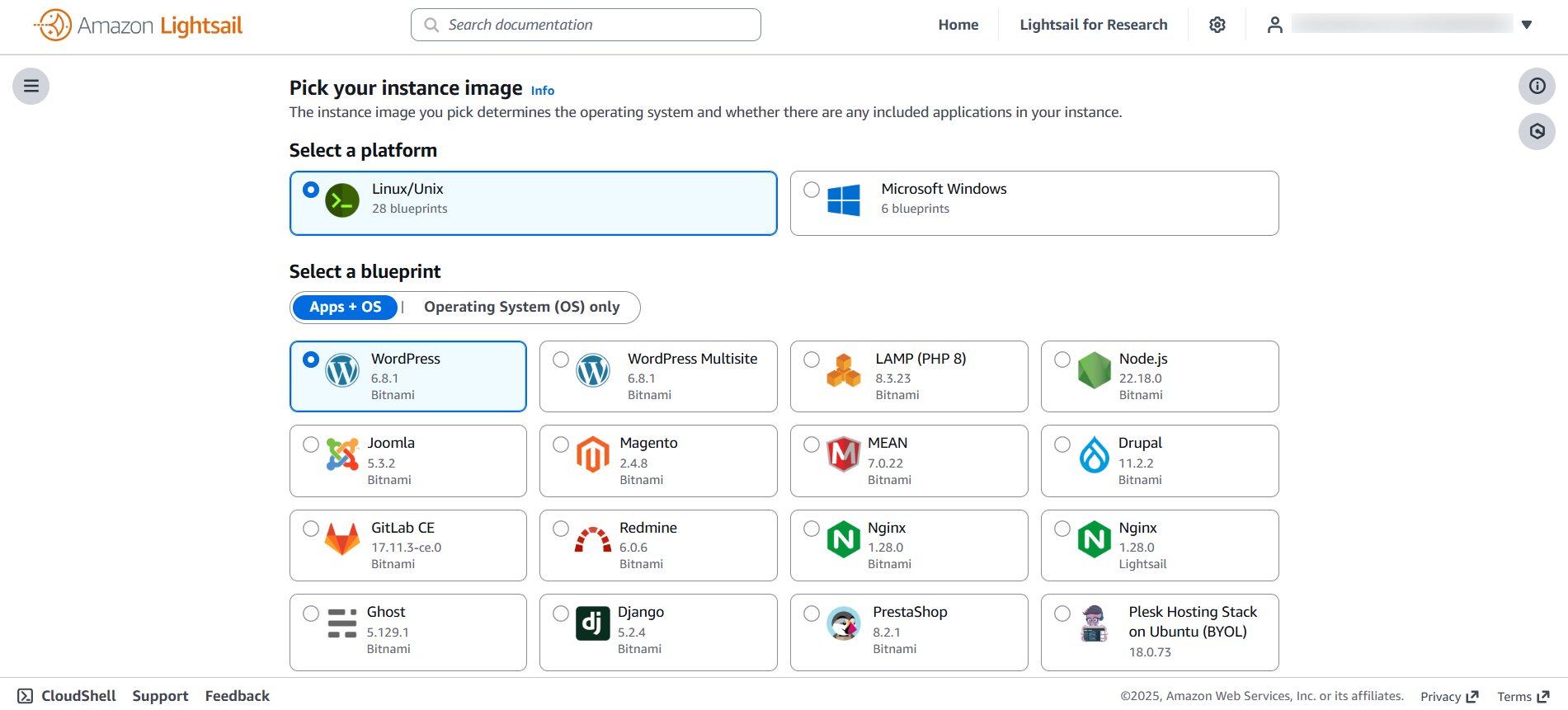Viewport: 1568px width, 710px height.
Task: Expand the account dropdown arrow
Action: click(x=1527, y=25)
